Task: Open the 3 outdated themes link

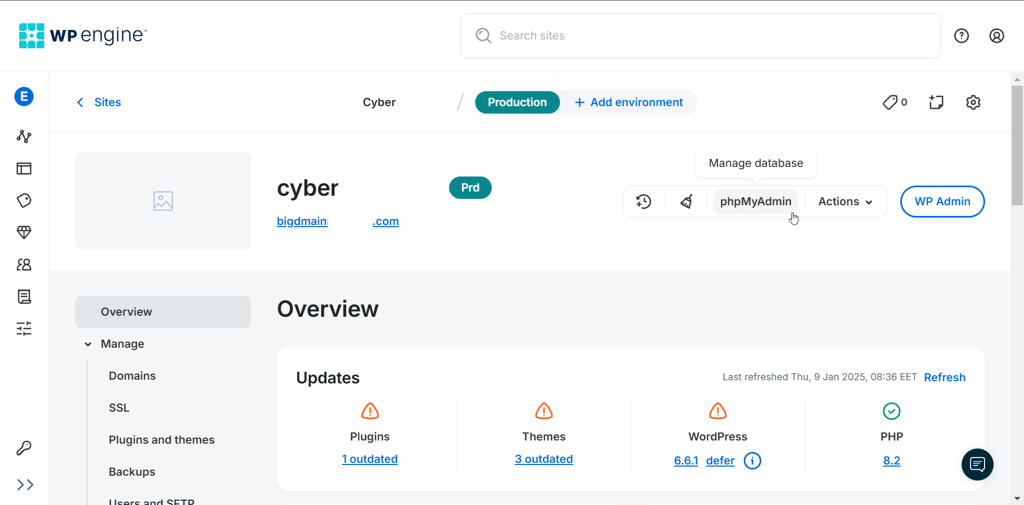Action: click(543, 459)
